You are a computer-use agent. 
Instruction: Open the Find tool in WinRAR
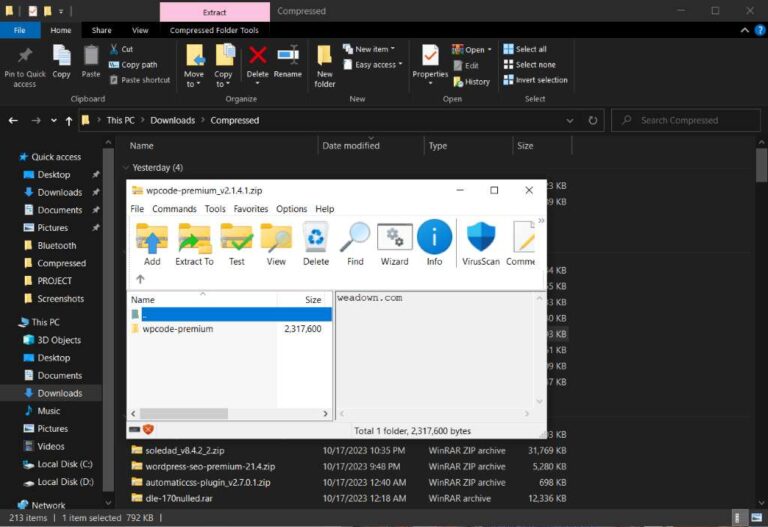point(355,244)
